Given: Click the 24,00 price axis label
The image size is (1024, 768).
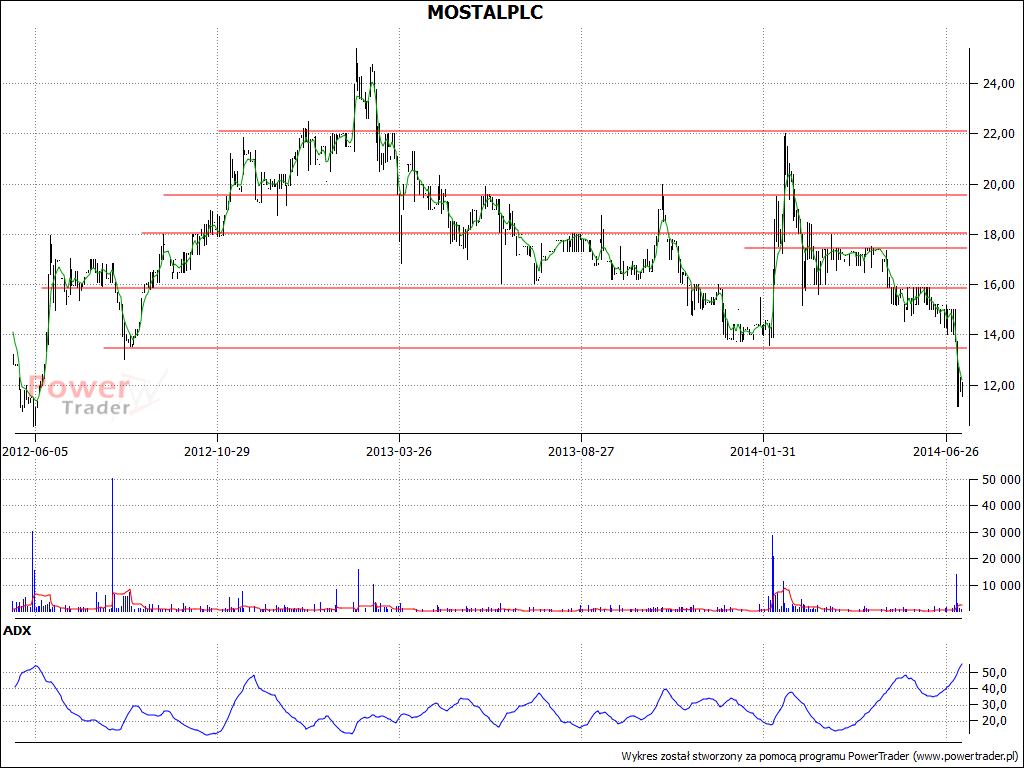Looking at the screenshot, I should (x=999, y=84).
